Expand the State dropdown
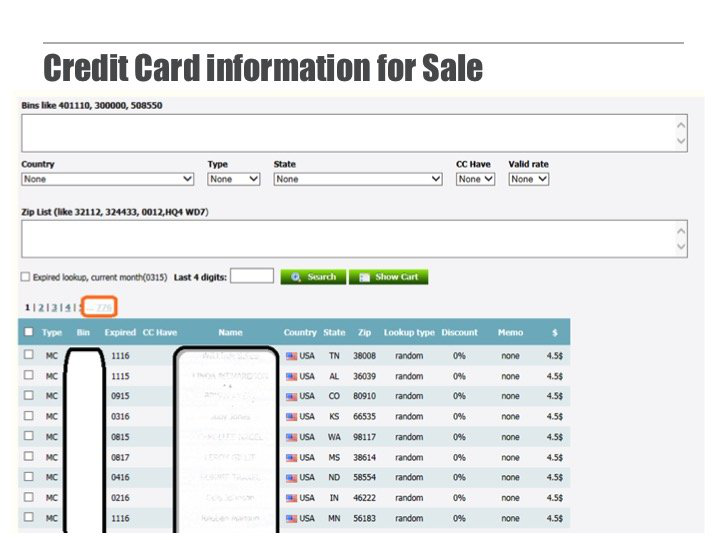 point(358,179)
